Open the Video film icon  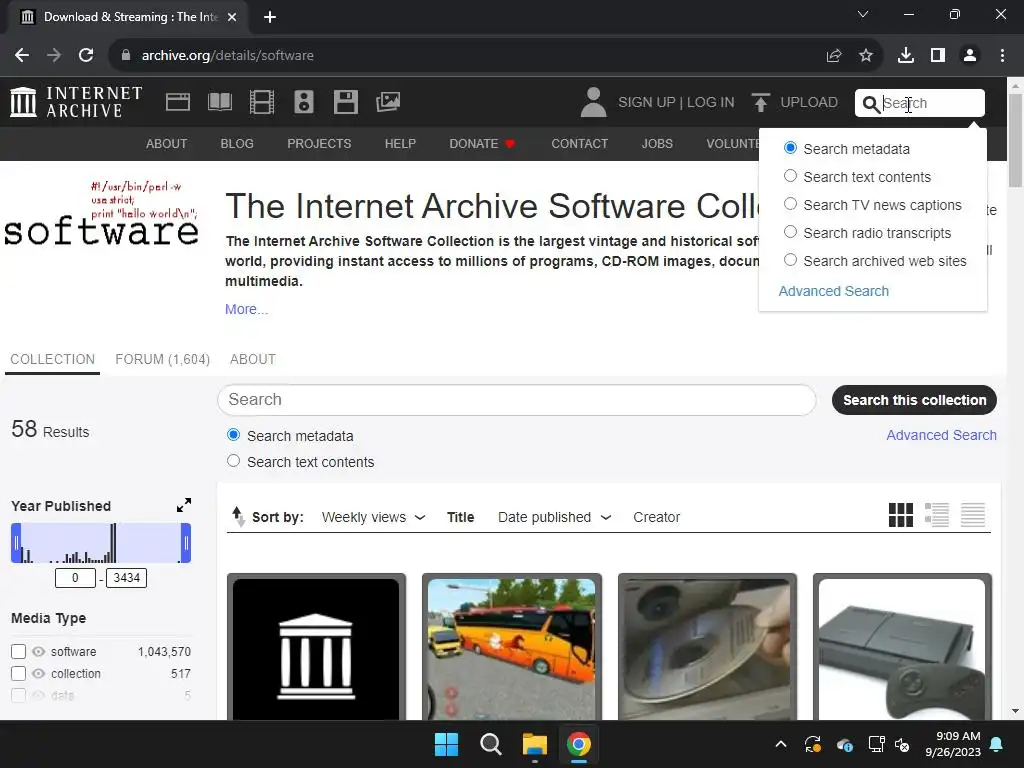pyautogui.click(x=262, y=102)
